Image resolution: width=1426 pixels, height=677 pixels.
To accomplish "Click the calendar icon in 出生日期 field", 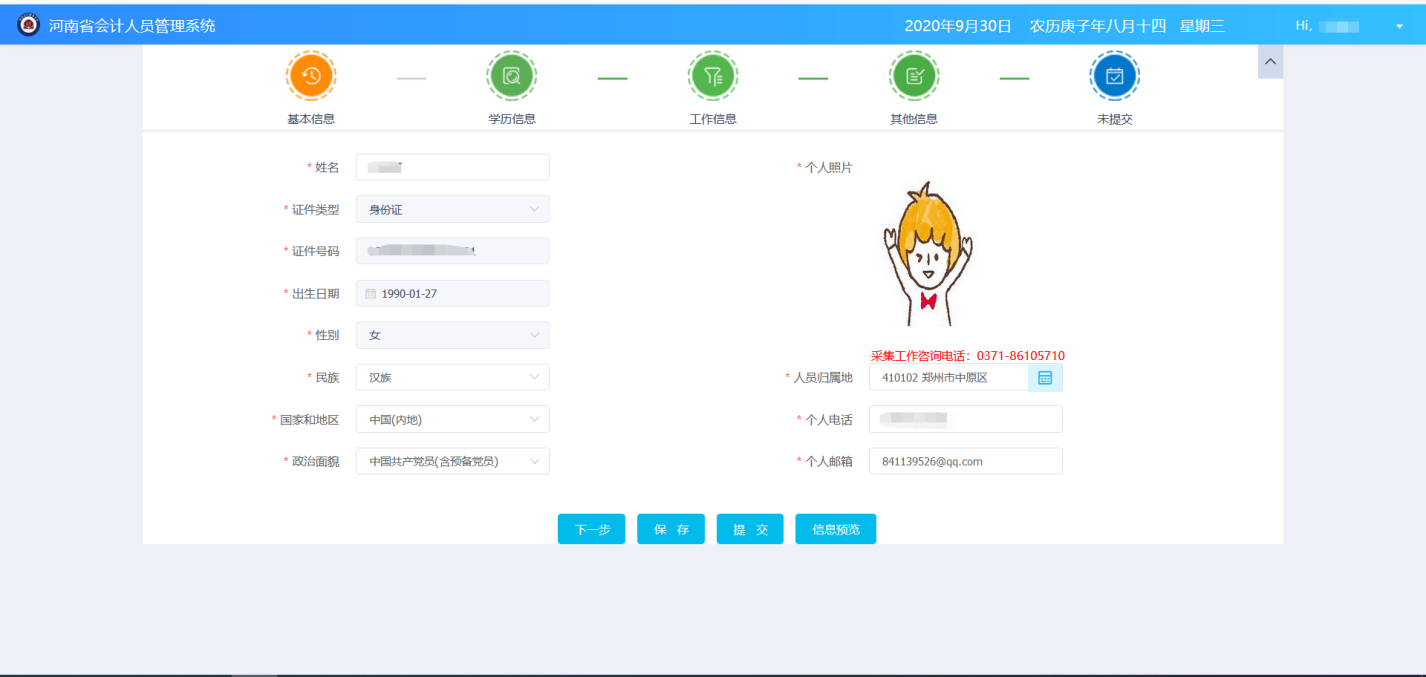I will point(370,292).
